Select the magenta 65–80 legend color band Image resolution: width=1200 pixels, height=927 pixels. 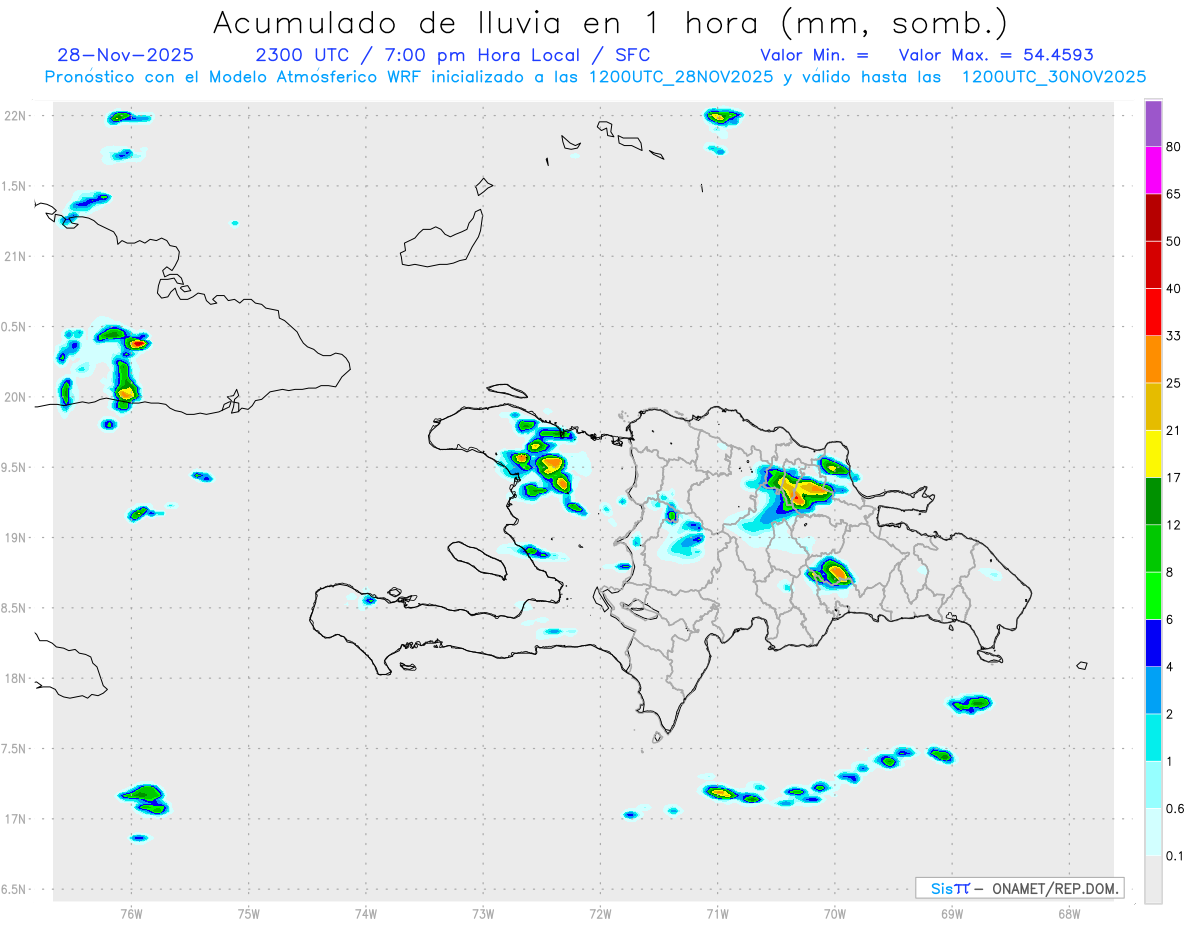coord(1153,171)
